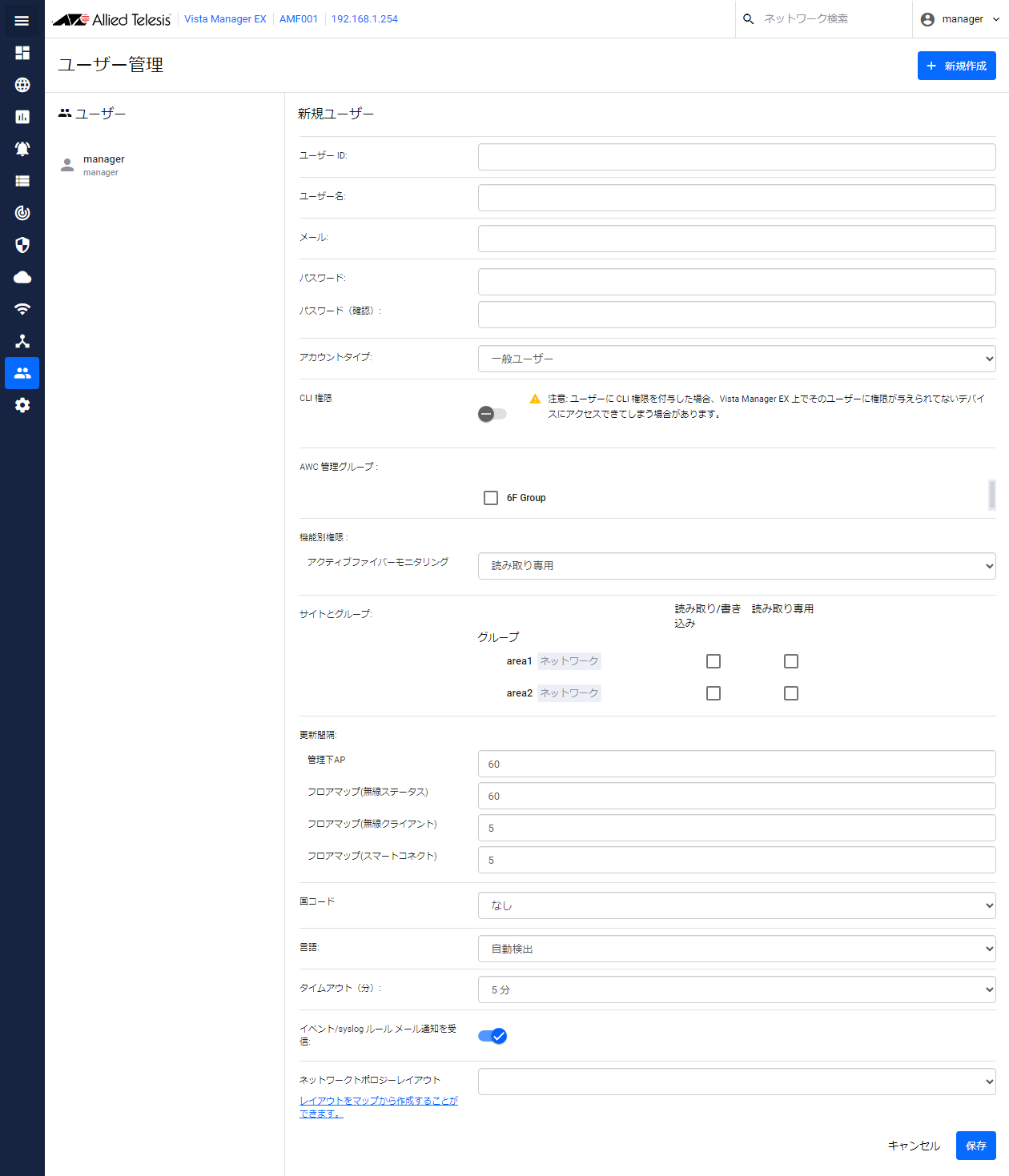This screenshot has height=1176, width=1009.
Task: Check the 6F Group checkbox
Action: tap(491, 498)
